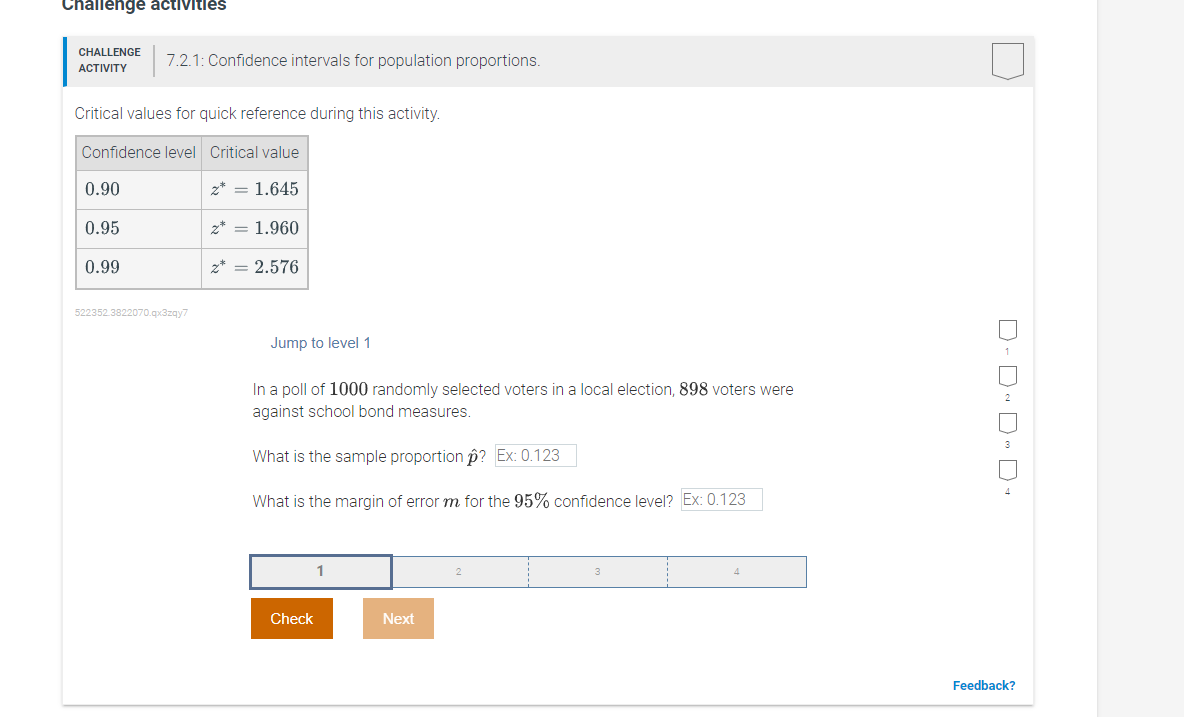The height and width of the screenshot is (717, 1184).
Task: Click the completion badge beside the activity title
Action: coord(1008,60)
